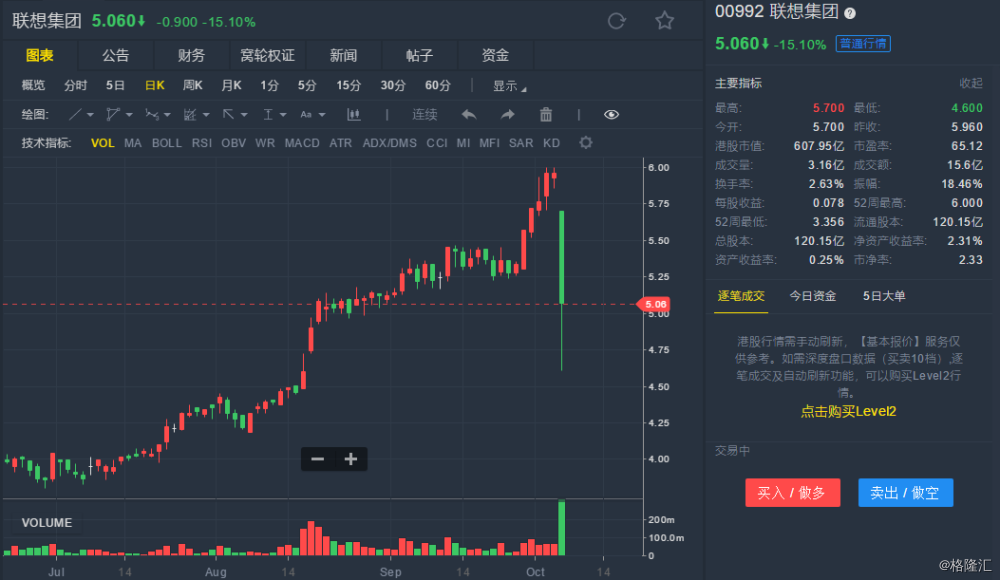Select the trend channel drawing tool
1000x580 pixels.
pos(190,115)
